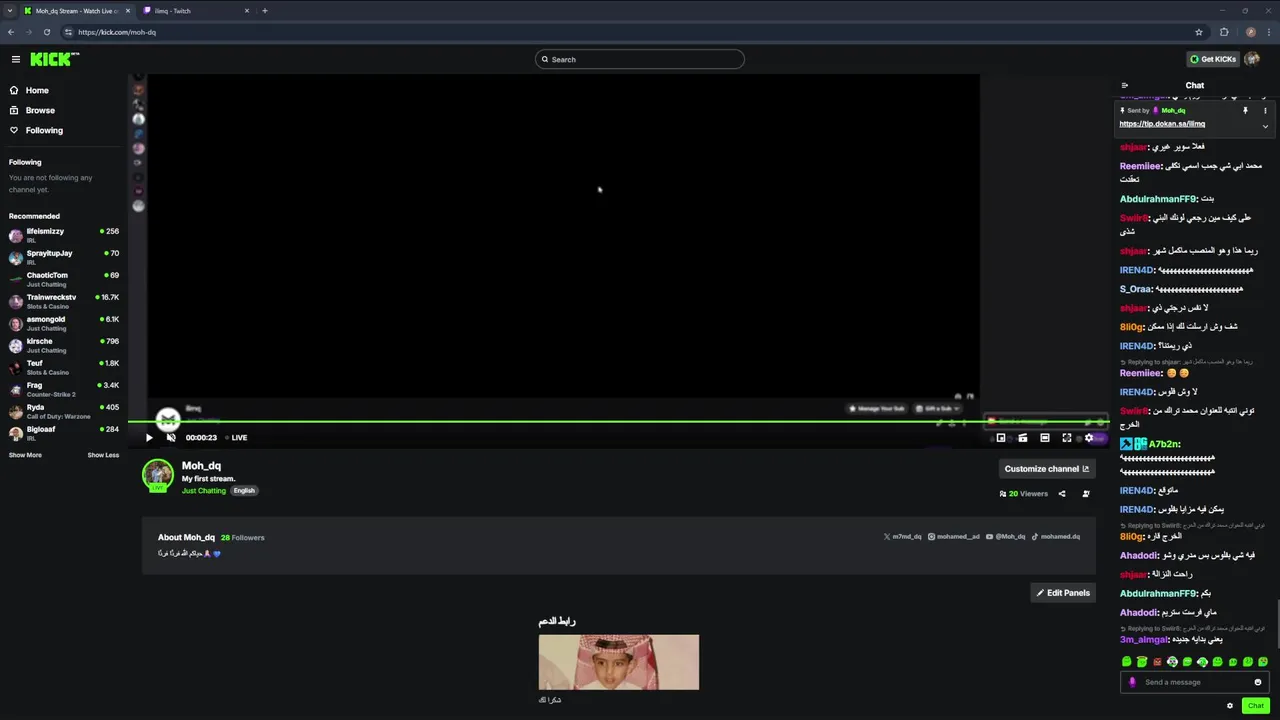Collapse the chat panel icon
The image size is (1280, 720).
coord(1125,86)
